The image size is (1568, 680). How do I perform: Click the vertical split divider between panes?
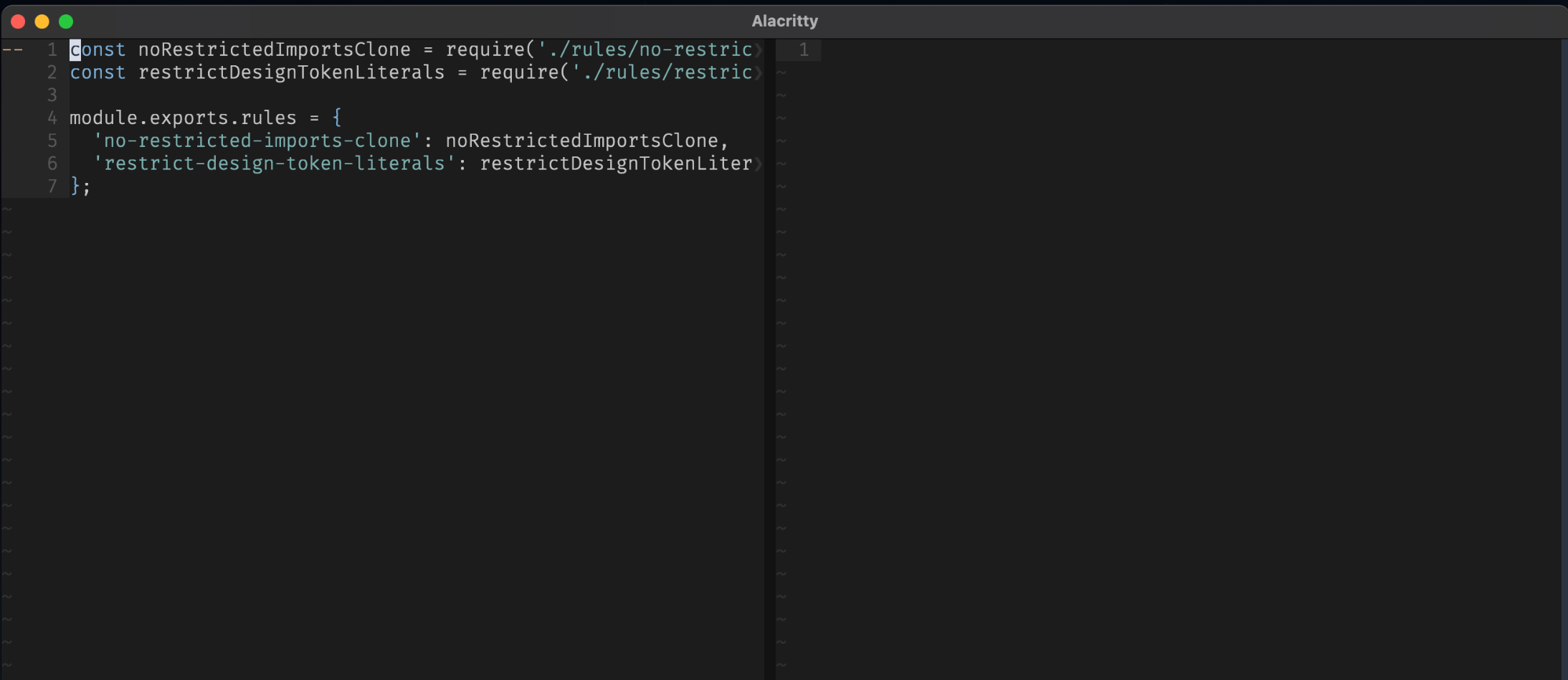tap(769, 359)
